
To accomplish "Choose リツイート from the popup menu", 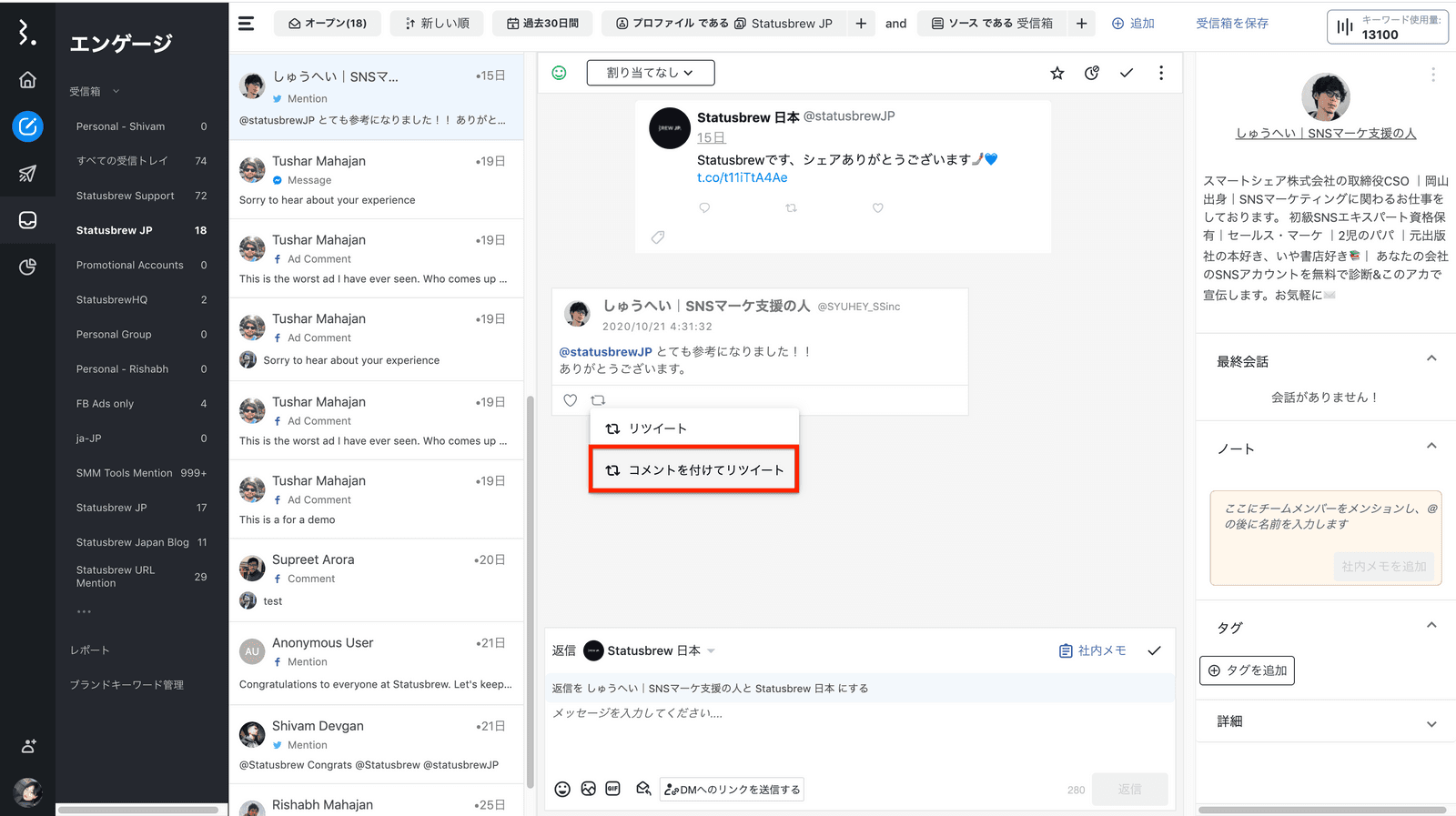I will 658,428.
